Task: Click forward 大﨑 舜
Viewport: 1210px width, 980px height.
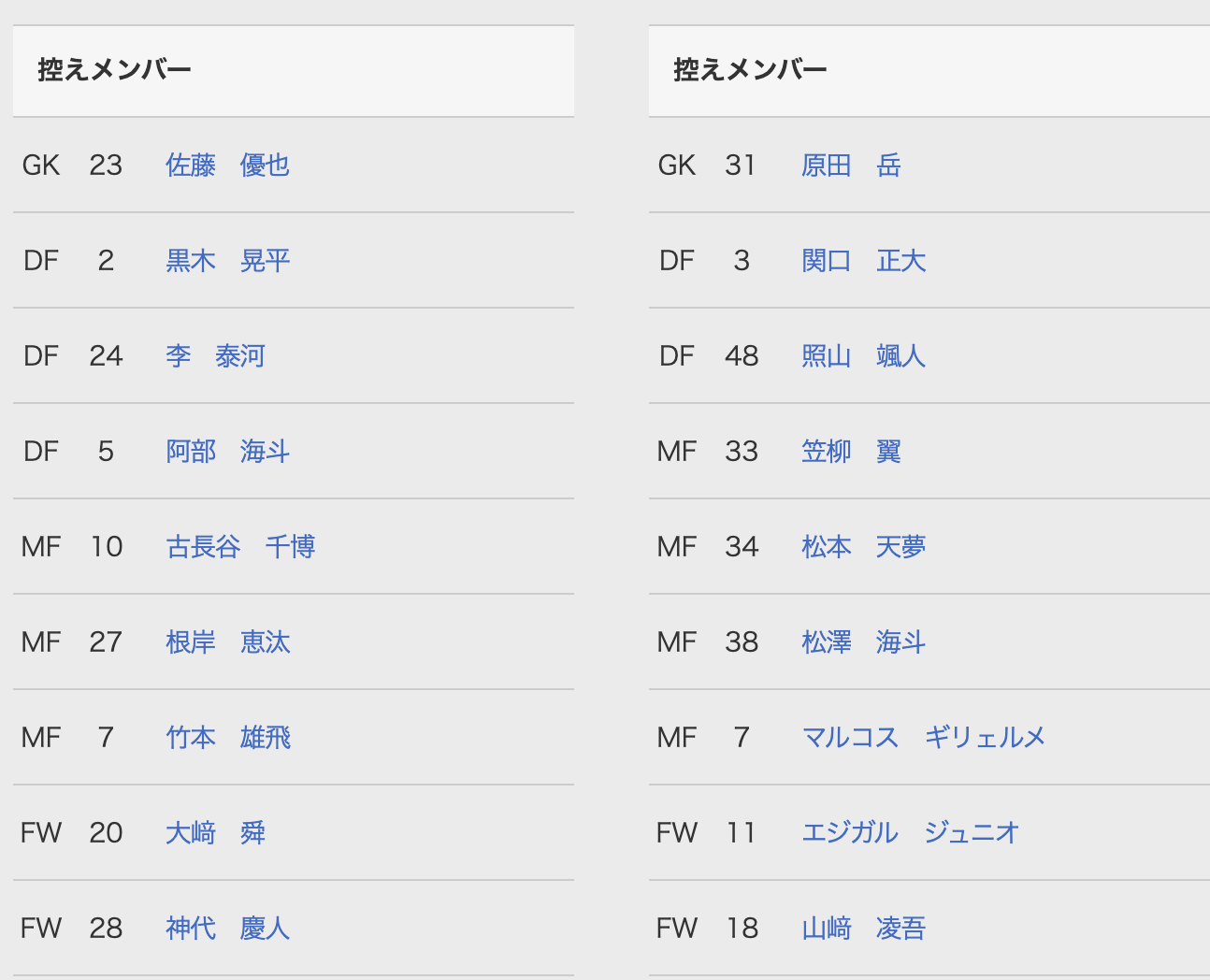Action: 215,833
